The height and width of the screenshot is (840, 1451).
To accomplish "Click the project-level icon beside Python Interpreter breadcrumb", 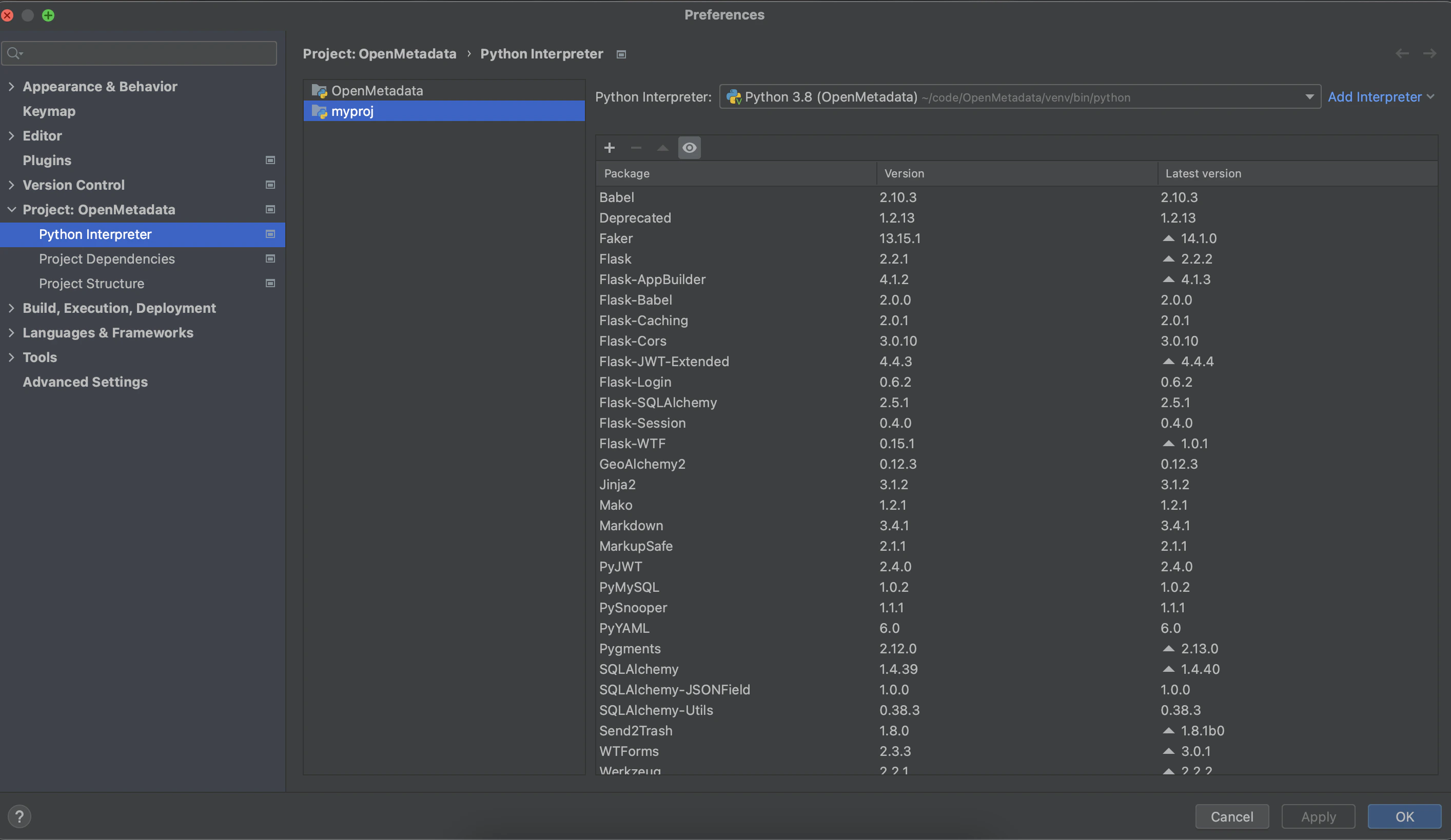I will tap(621, 54).
